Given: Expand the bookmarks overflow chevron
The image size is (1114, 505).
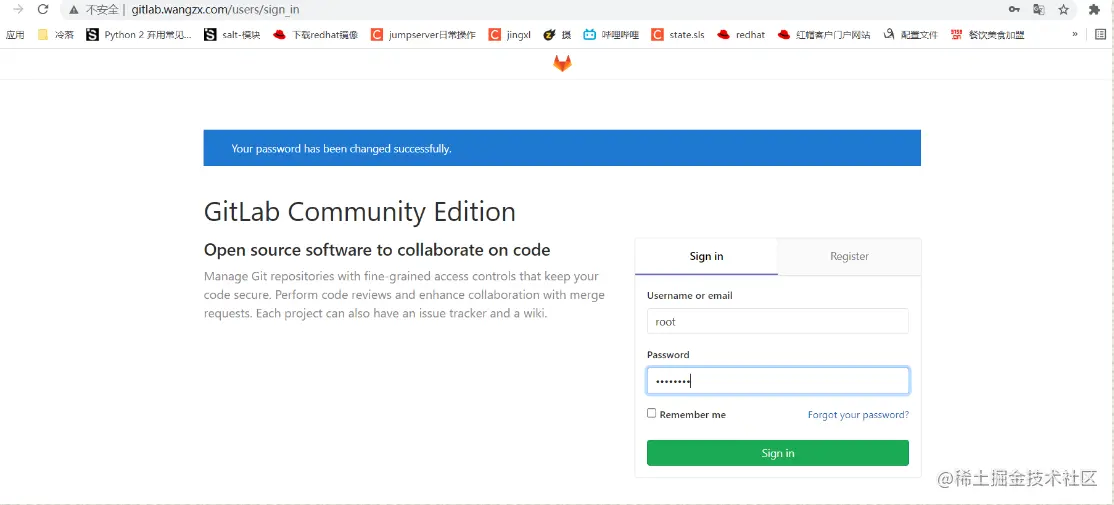Looking at the screenshot, I should [1075, 34].
